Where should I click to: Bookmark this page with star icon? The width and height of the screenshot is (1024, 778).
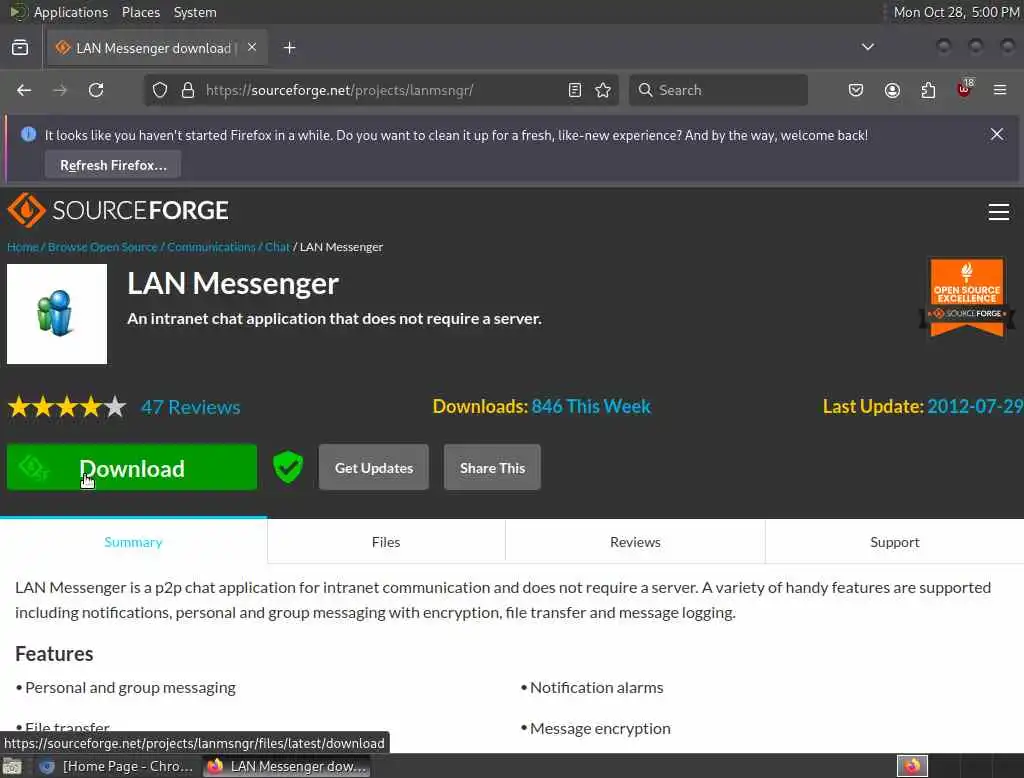[x=603, y=90]
